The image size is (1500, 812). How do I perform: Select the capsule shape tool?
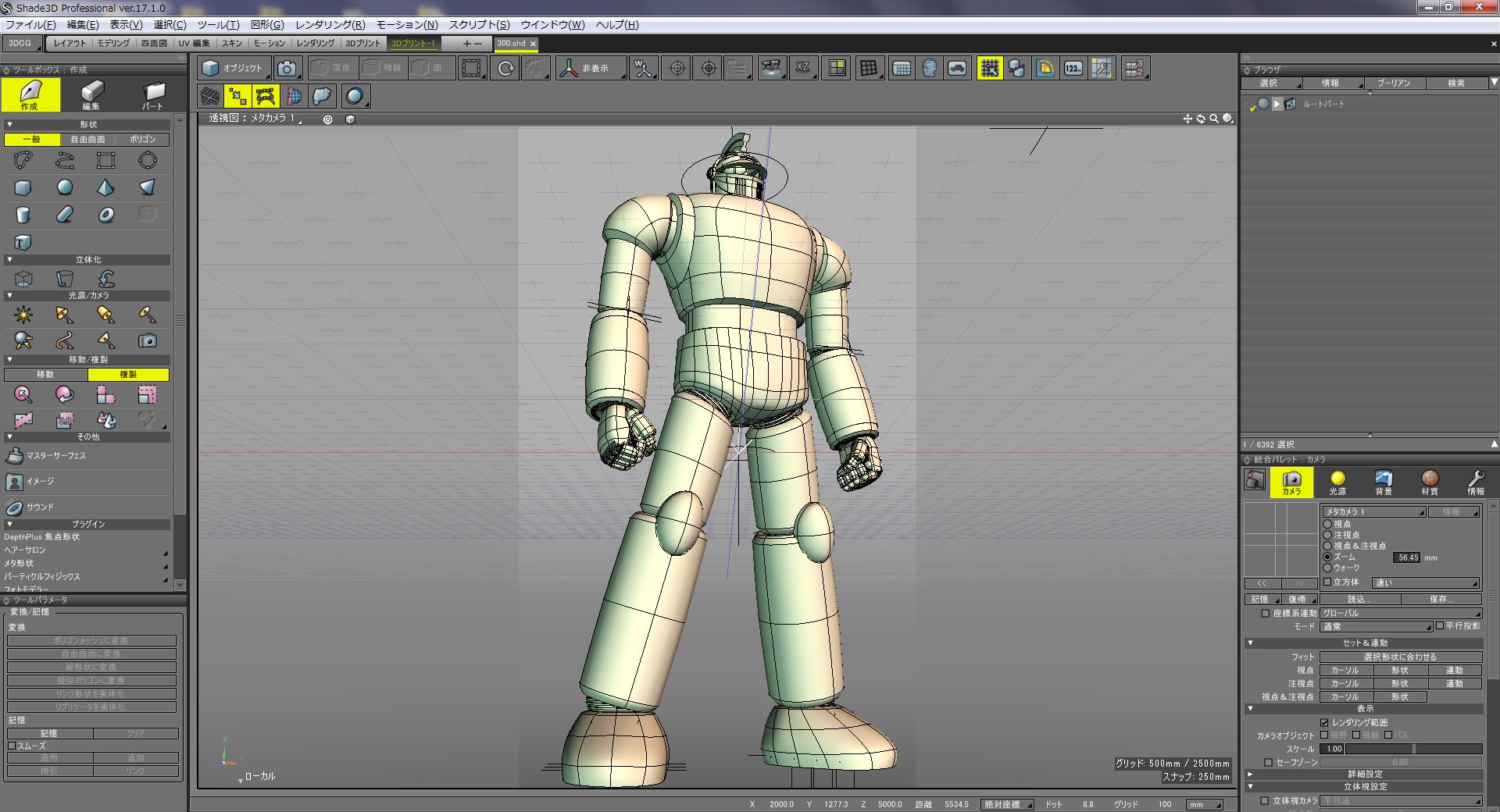(x=65, y=215)
